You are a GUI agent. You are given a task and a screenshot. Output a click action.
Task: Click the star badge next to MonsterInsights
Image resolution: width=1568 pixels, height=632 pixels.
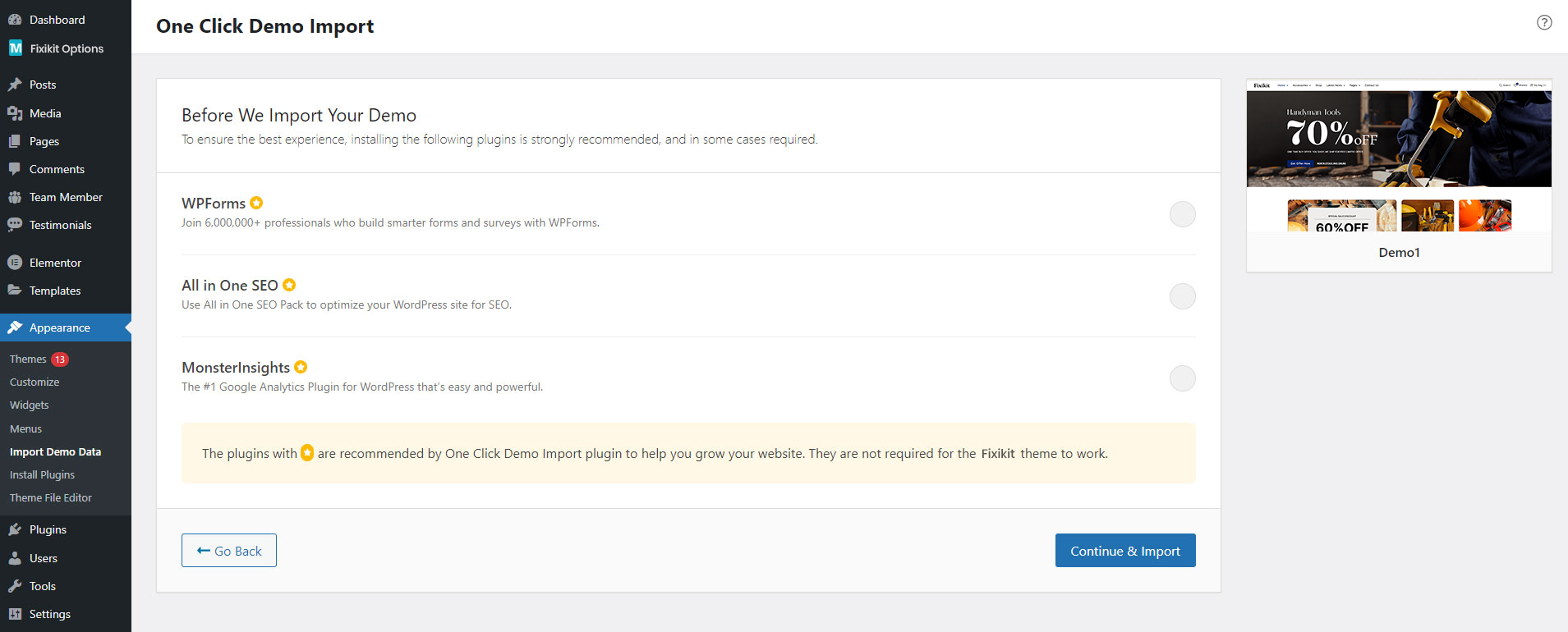tap(301, 367)
